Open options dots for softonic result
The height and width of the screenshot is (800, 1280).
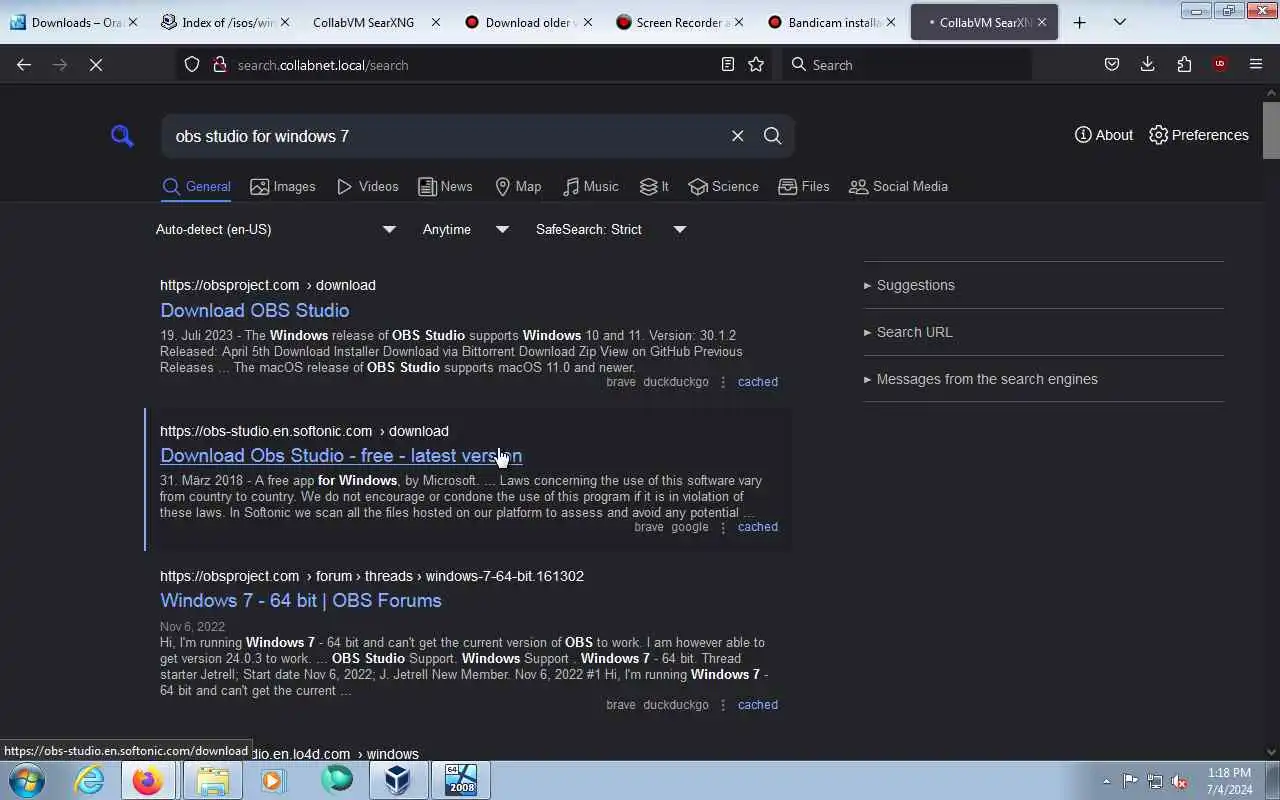click(x=723, y=527)
